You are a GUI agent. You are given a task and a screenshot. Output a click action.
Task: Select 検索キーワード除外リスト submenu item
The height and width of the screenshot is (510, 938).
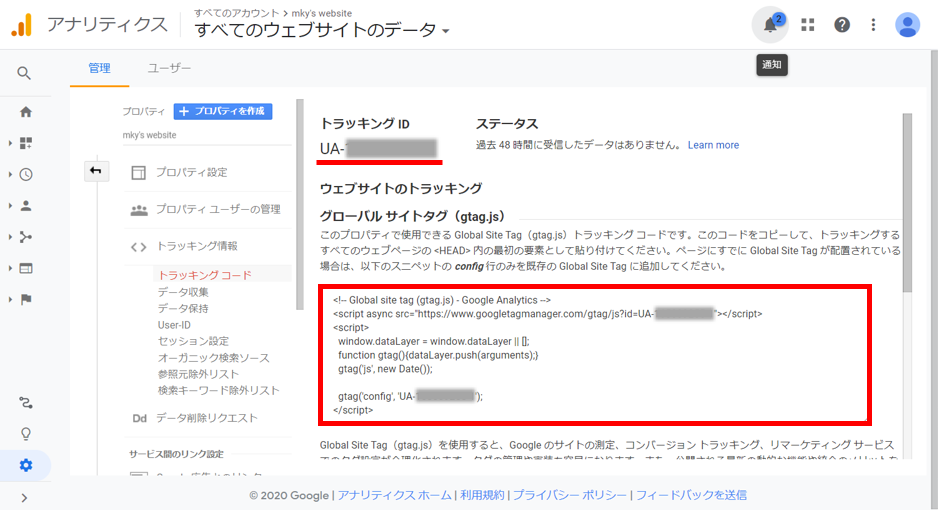pos(219,390)
